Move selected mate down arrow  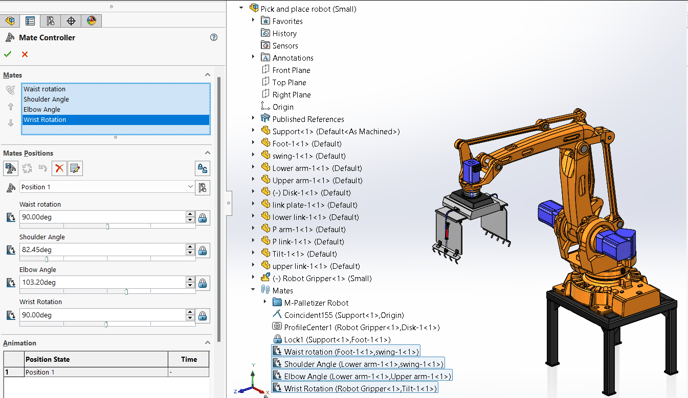11,123
